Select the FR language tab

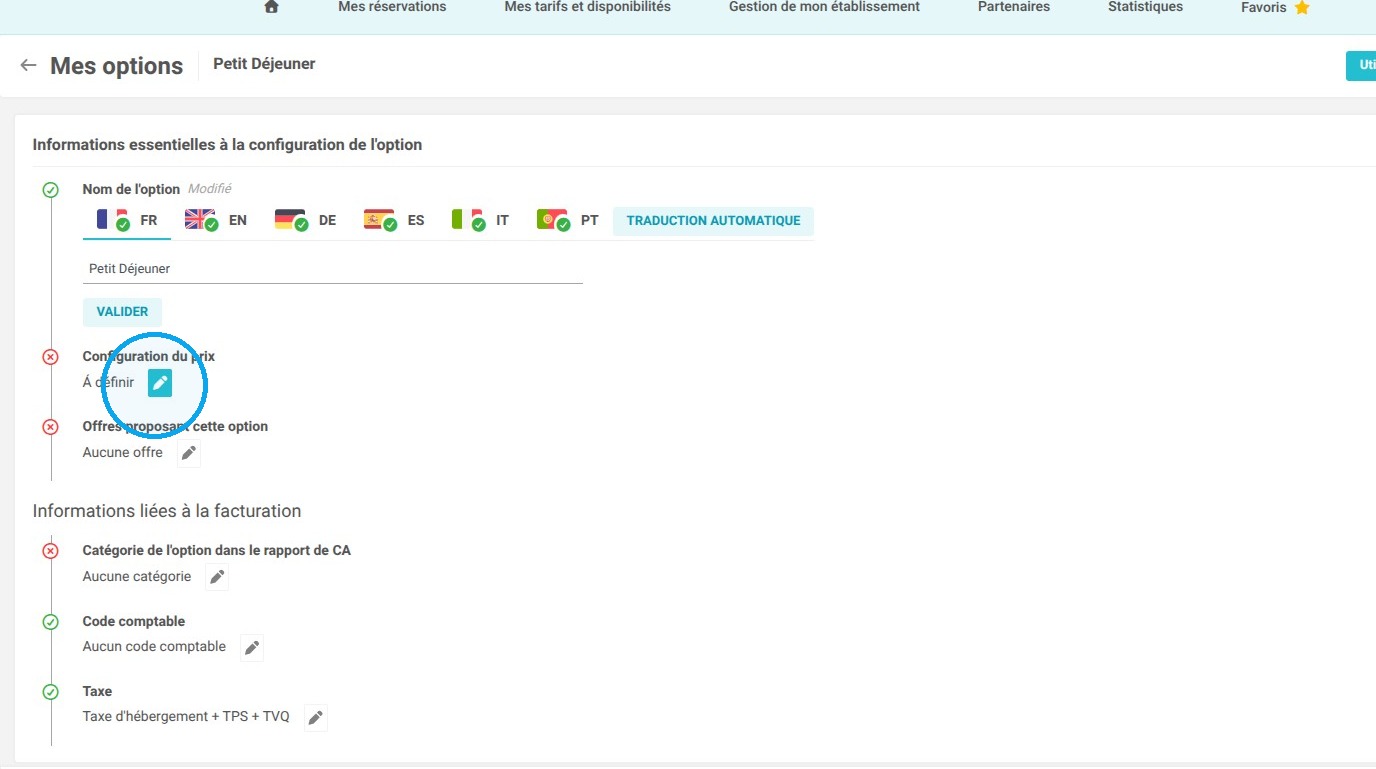(127, 221)
